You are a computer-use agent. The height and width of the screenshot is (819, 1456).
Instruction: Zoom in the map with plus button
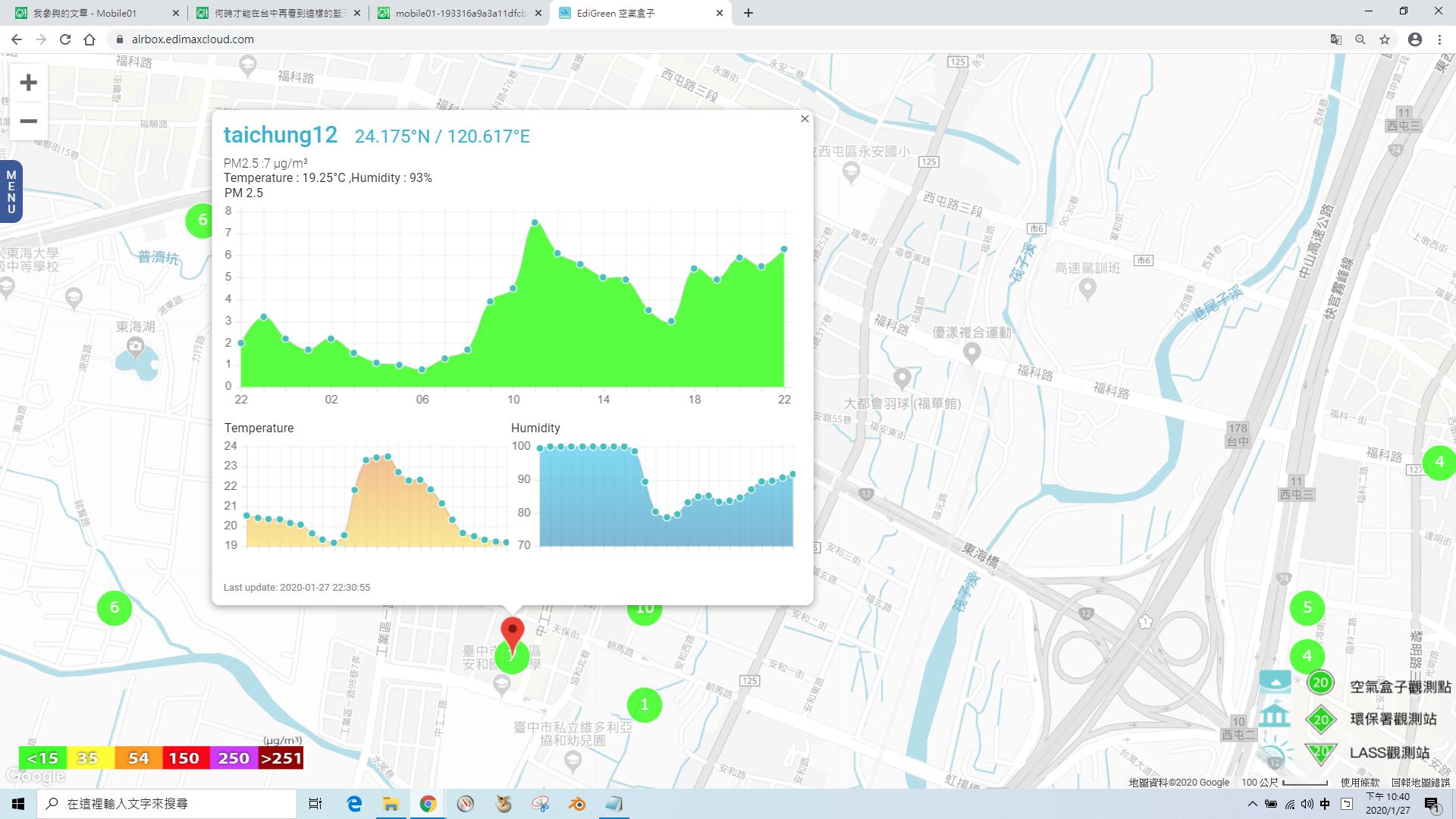coord(28,83)
